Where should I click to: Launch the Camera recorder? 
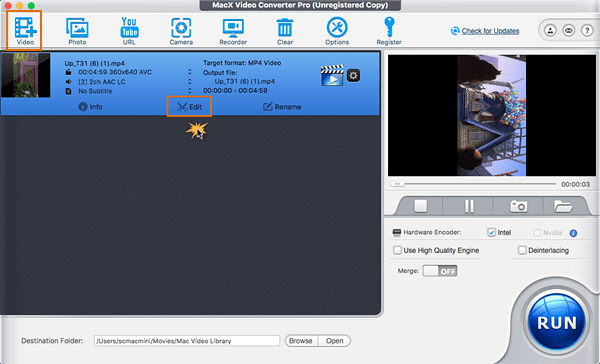(181, 31)
